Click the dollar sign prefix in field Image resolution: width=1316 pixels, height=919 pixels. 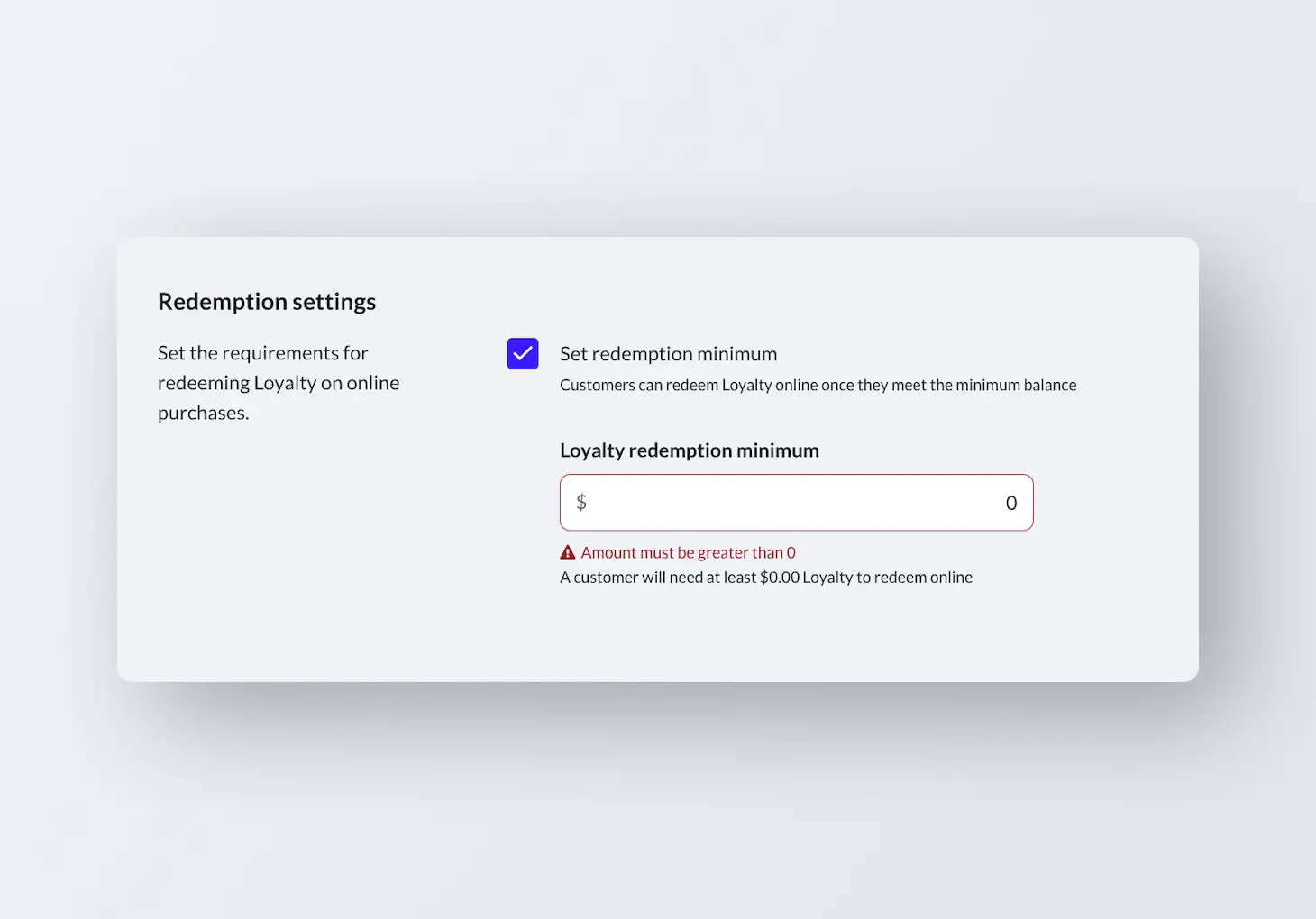pyautogui.click(x=581, y=502)
